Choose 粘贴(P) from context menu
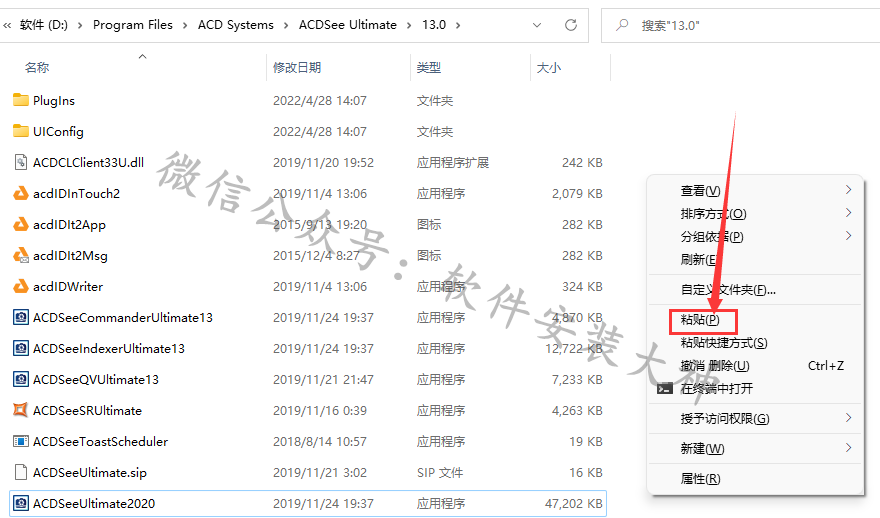This screenshot has width=880, height=518. 700,319
